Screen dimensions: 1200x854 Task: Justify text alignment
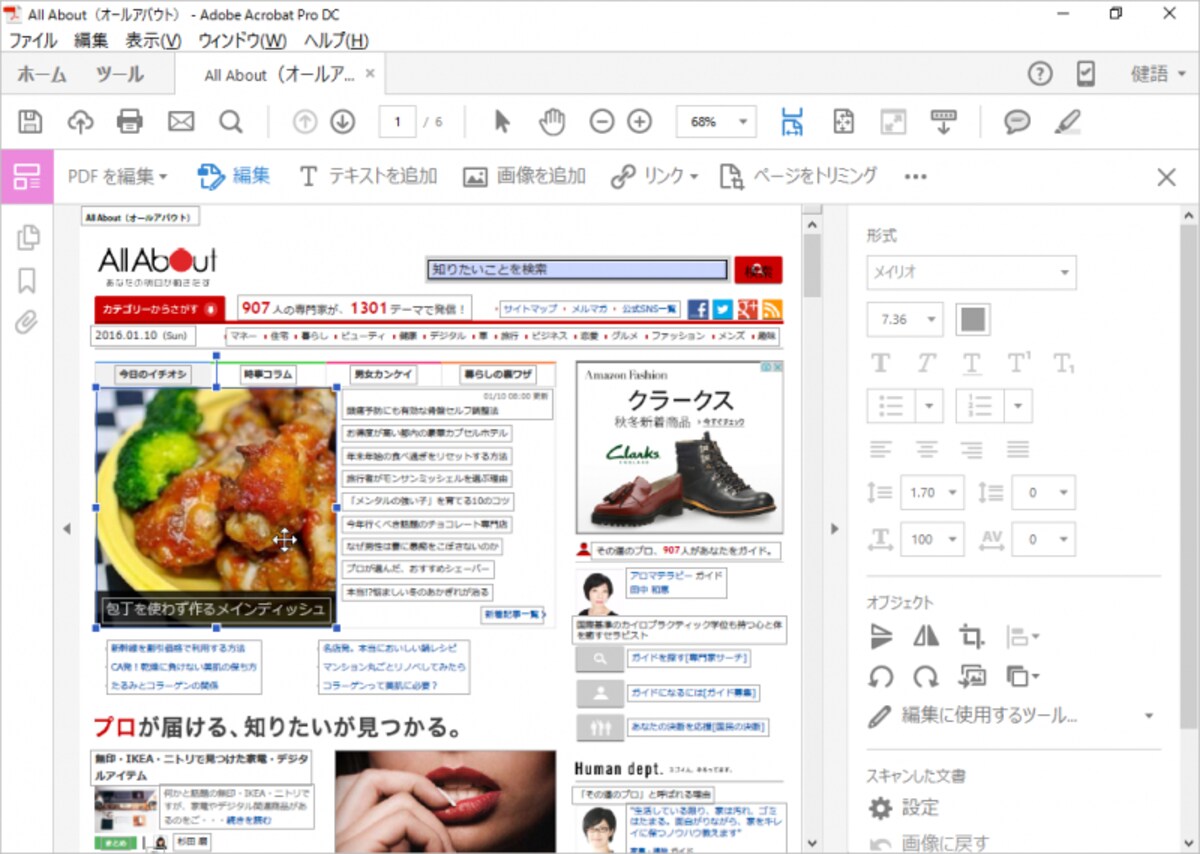[x=1018, y=450]
